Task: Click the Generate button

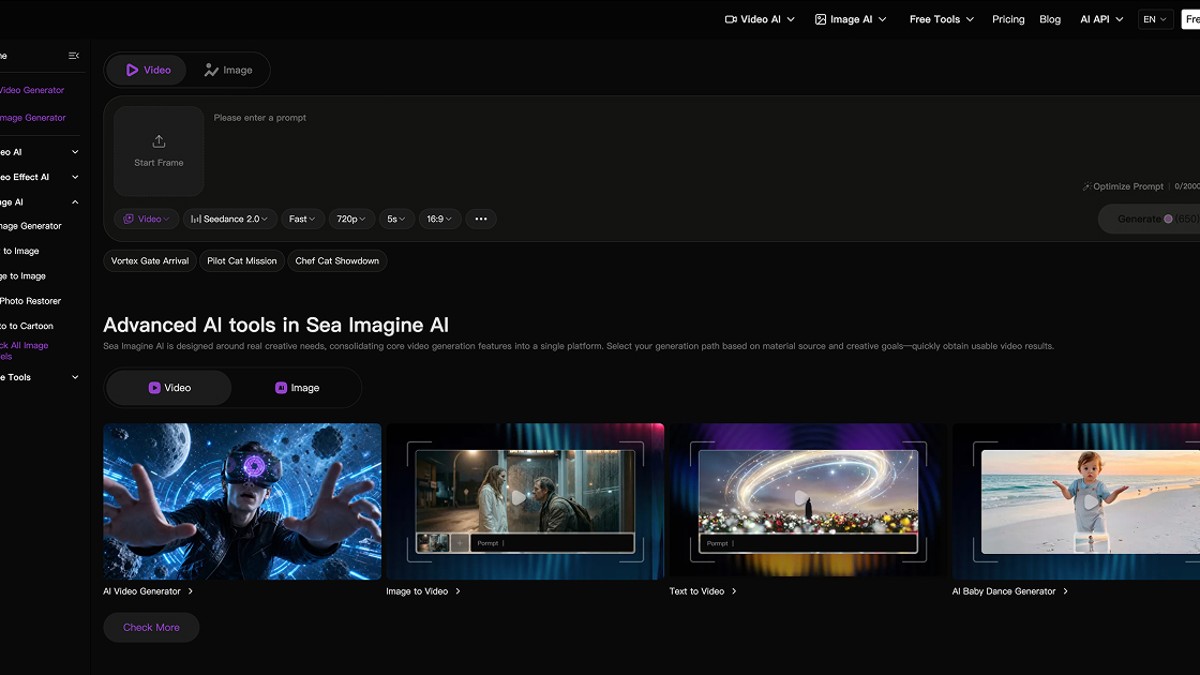Action: (1149, 219)
